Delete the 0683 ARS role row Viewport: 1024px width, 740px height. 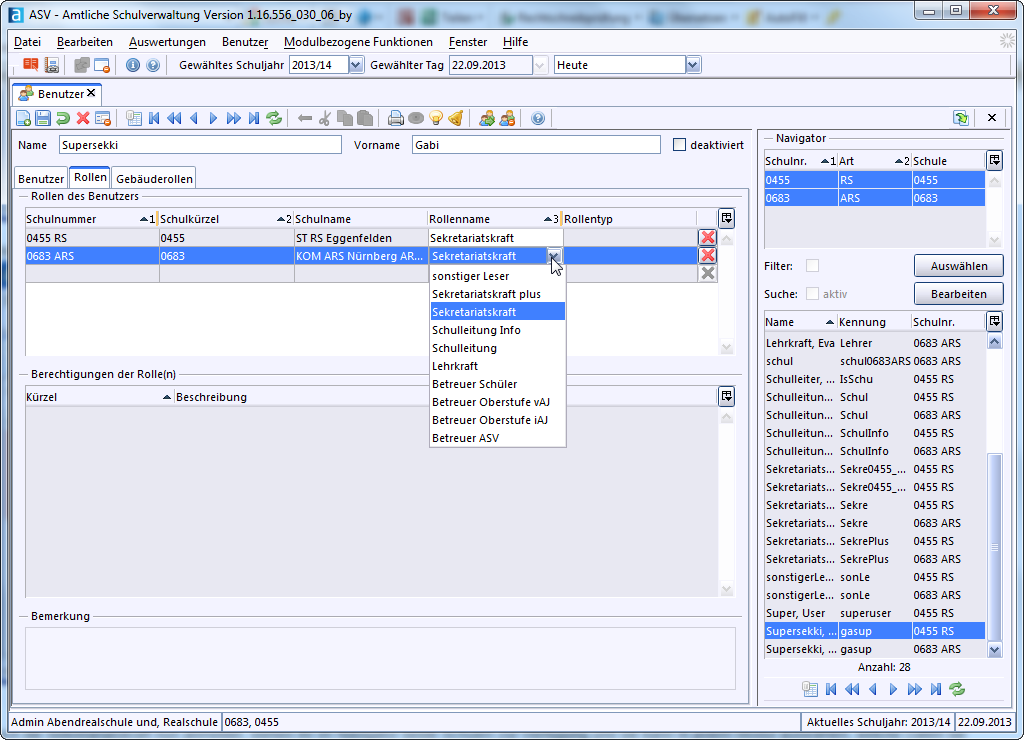pos(707,255)
